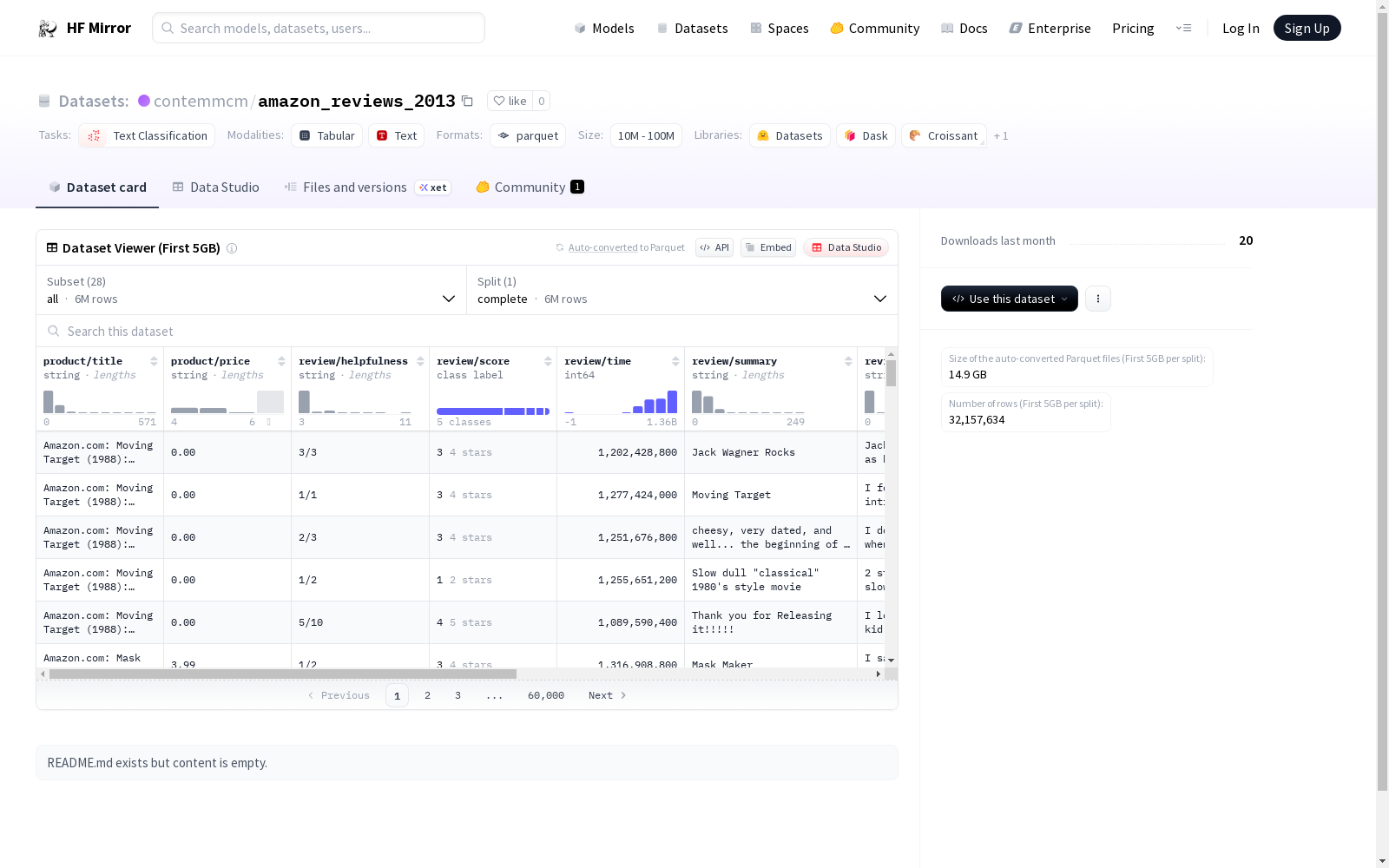The image size is (1389, 868).
Task: Click the HF Mirror logo icon
Action: coord(47,29)
